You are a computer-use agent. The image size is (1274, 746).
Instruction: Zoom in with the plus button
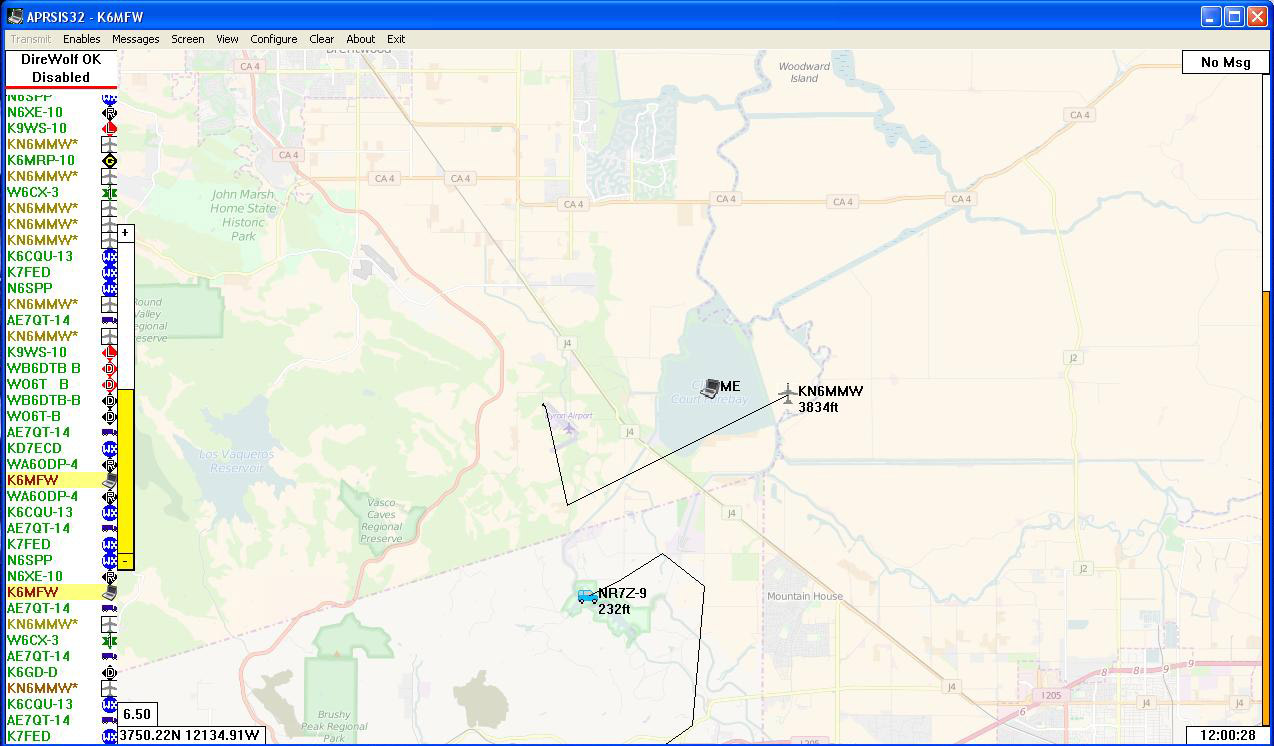[x=125, y=232]
